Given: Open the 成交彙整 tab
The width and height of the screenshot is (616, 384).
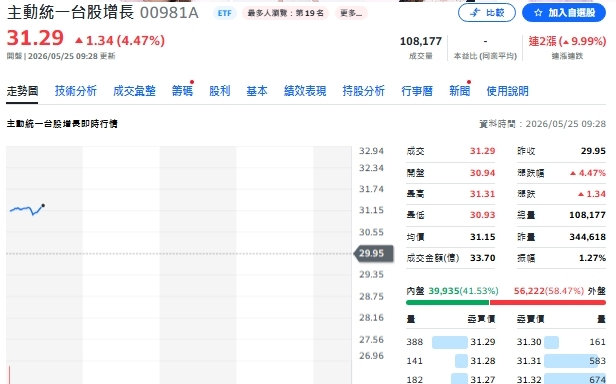Looking at the screenshot, I should click(134, 91).
